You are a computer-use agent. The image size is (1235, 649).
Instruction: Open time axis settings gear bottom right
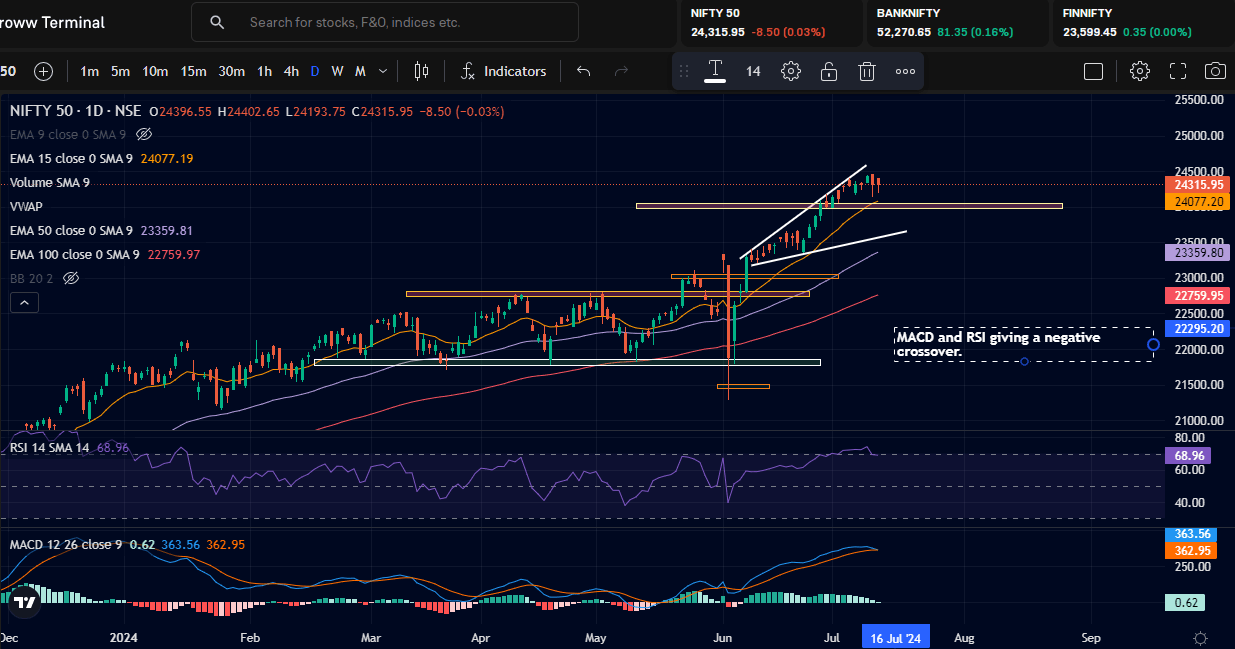1200,637
